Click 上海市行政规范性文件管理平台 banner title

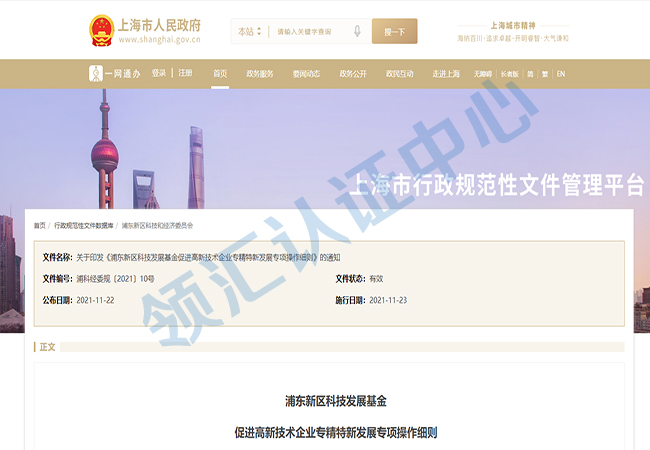(x=497, y=184)
